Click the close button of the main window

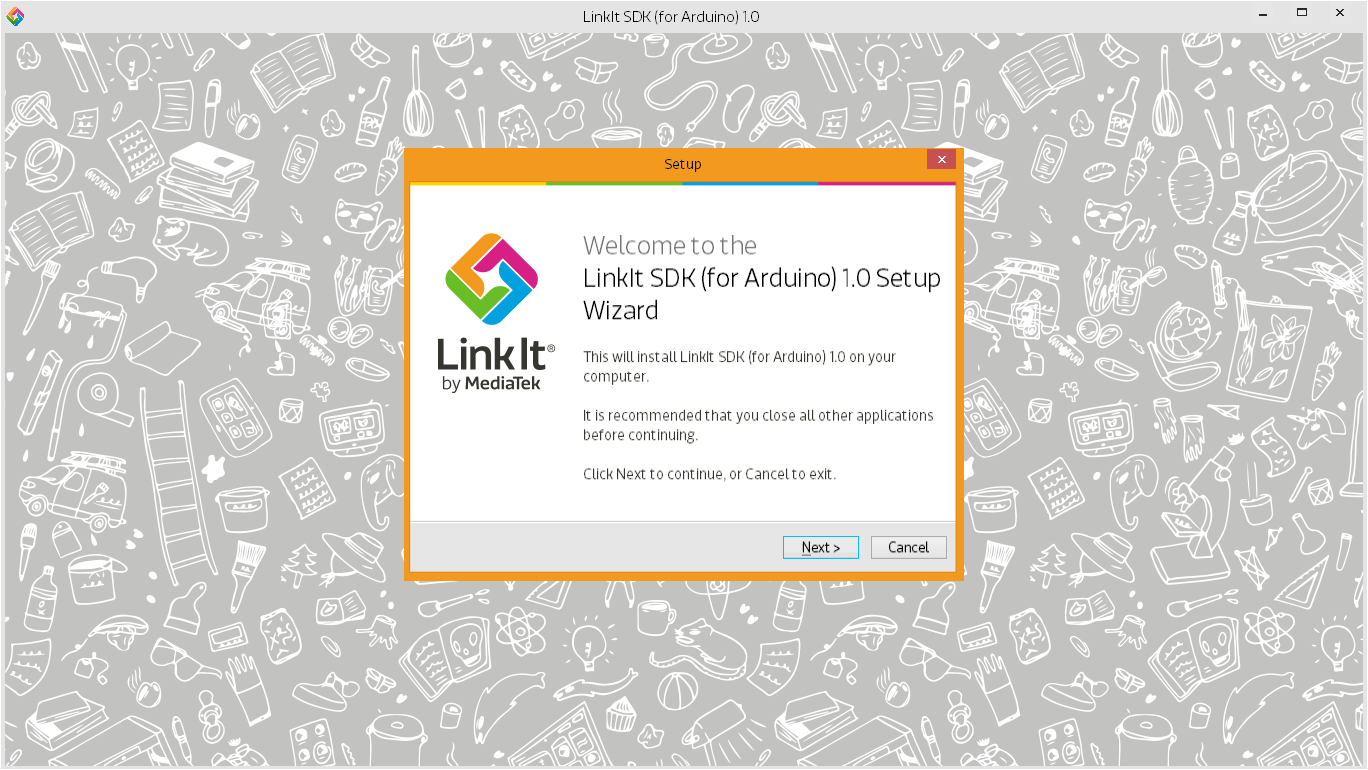coord(1339,14)
